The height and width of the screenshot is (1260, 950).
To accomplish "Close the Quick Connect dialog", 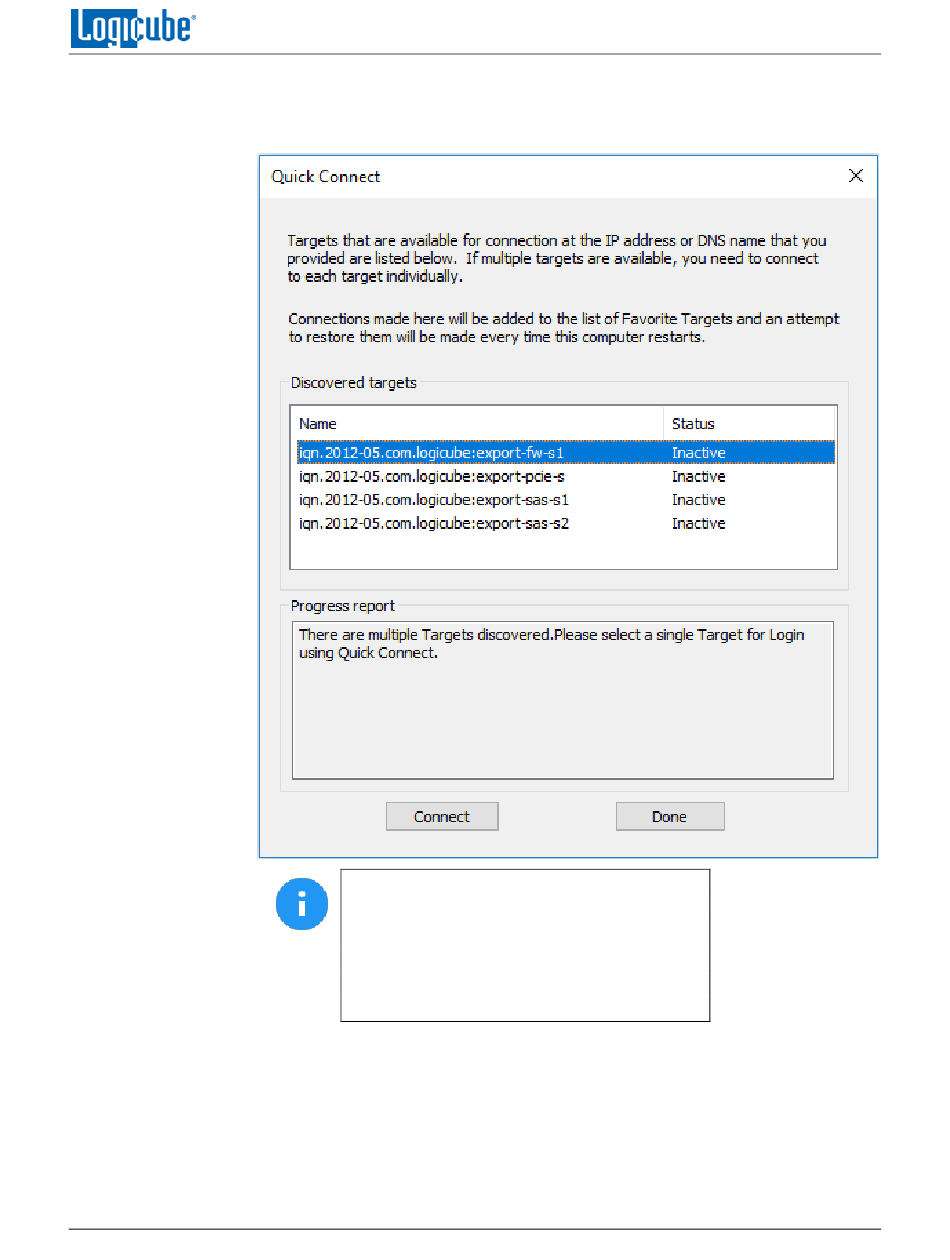I will click(x=856, y=176).
